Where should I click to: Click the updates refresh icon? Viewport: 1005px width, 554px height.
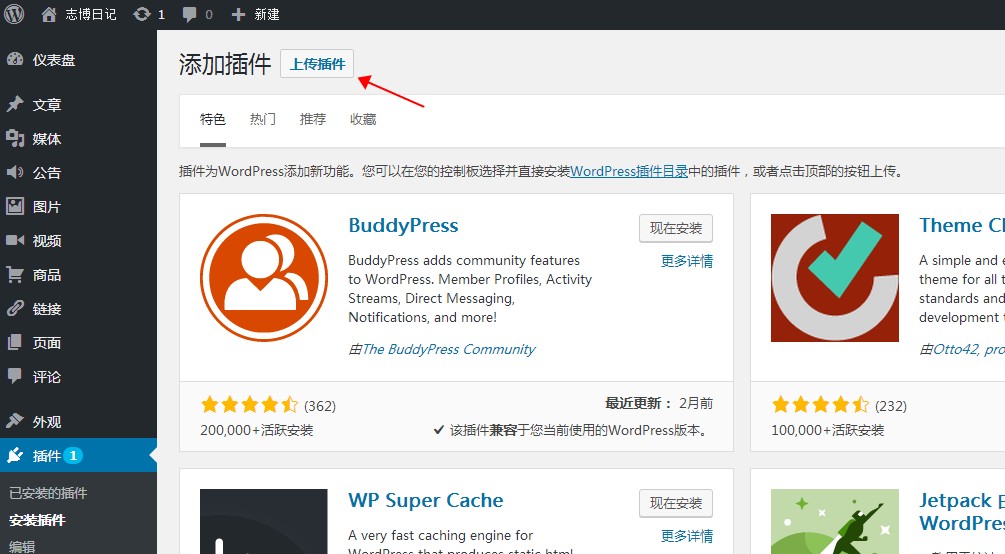[142, 14]
